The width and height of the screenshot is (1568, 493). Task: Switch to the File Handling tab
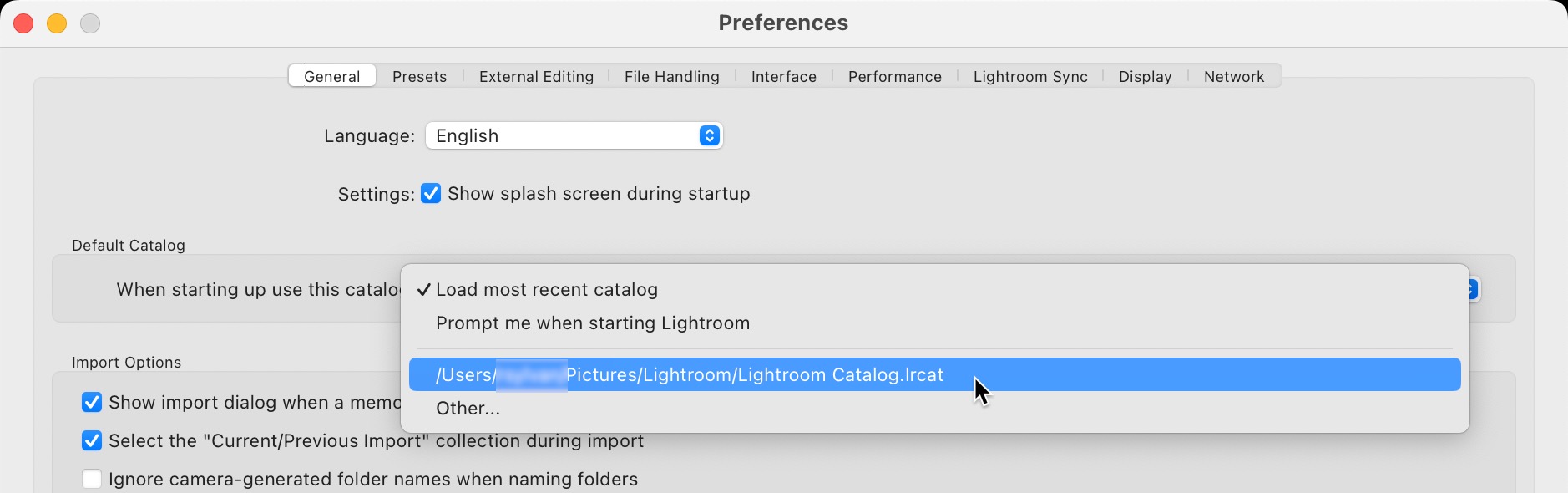pyautogui.click(x=671, y=76)
